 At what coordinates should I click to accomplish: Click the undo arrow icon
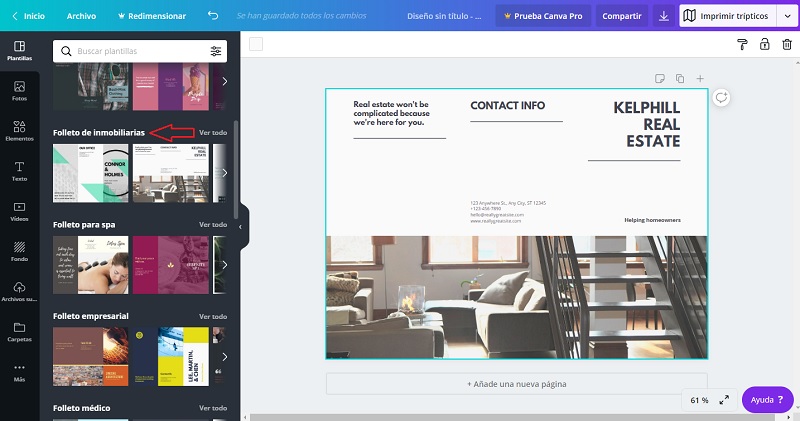pos(213,16)
